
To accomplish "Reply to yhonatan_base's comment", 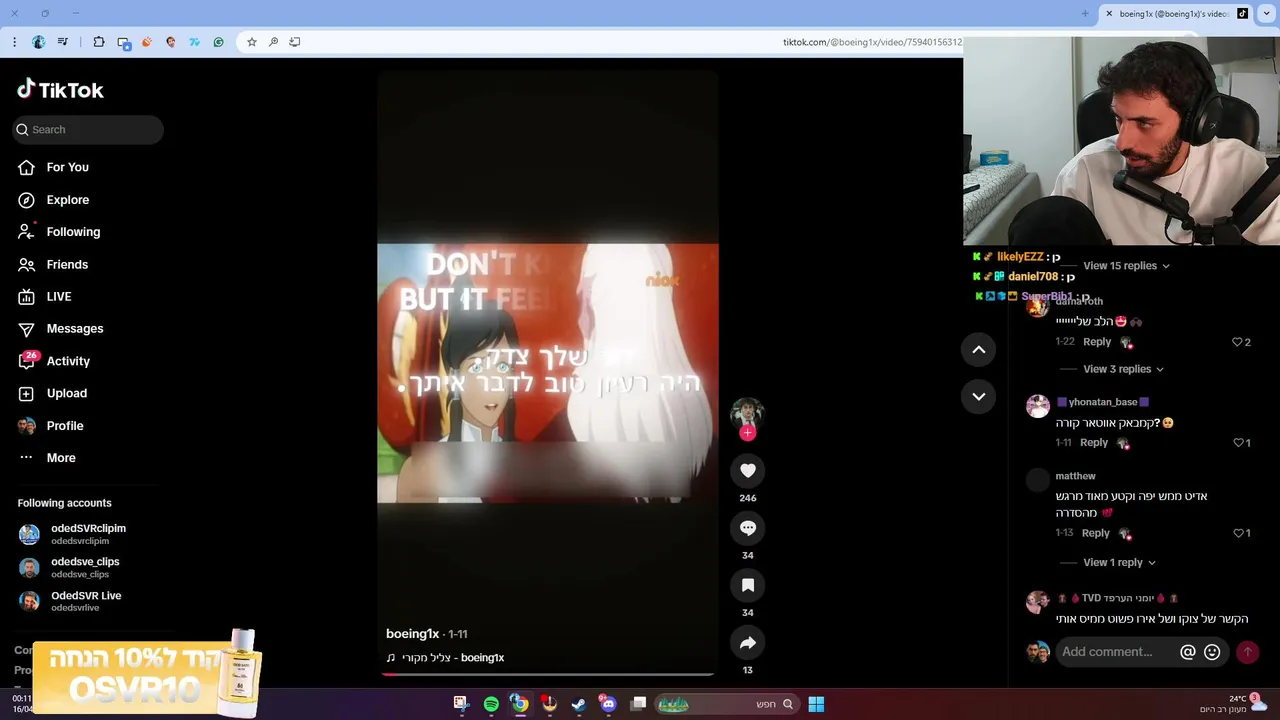I will (x=1094, y=442).
